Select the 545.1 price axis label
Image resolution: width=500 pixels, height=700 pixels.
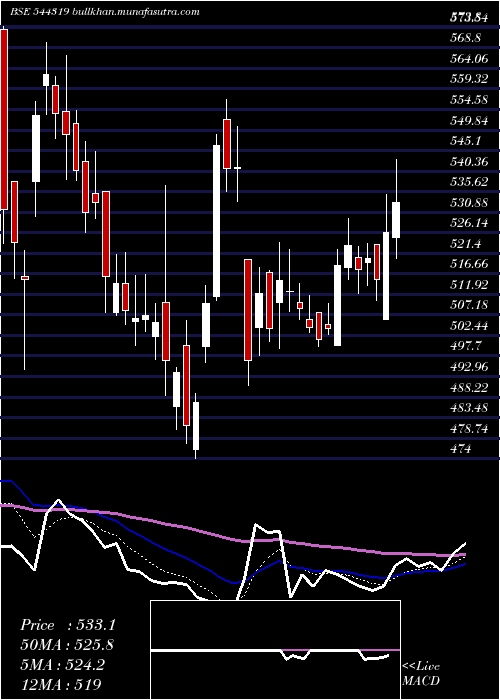pos(465,141)
